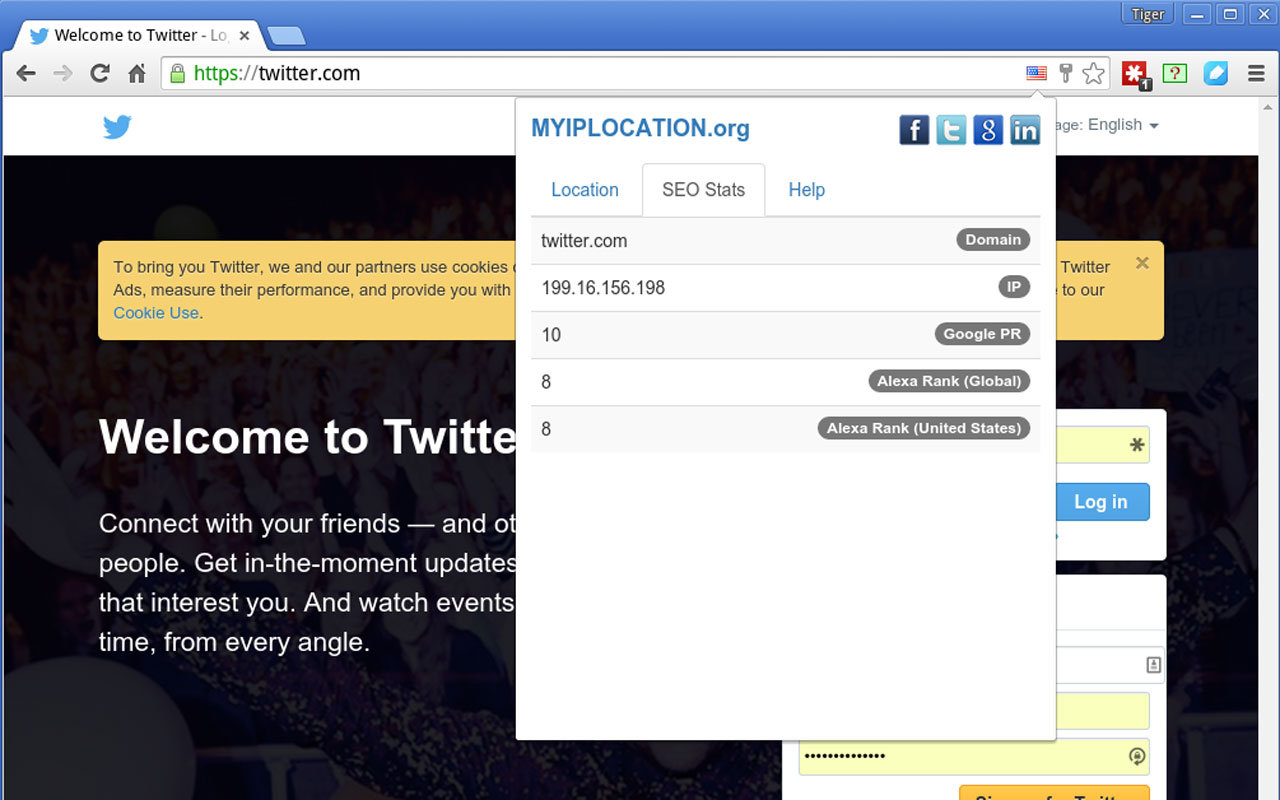Image resolution: width=1280 pixels, height=800 pixels.
Task: Click the Twitter share icon in the popup
Action: coord(951,130)
